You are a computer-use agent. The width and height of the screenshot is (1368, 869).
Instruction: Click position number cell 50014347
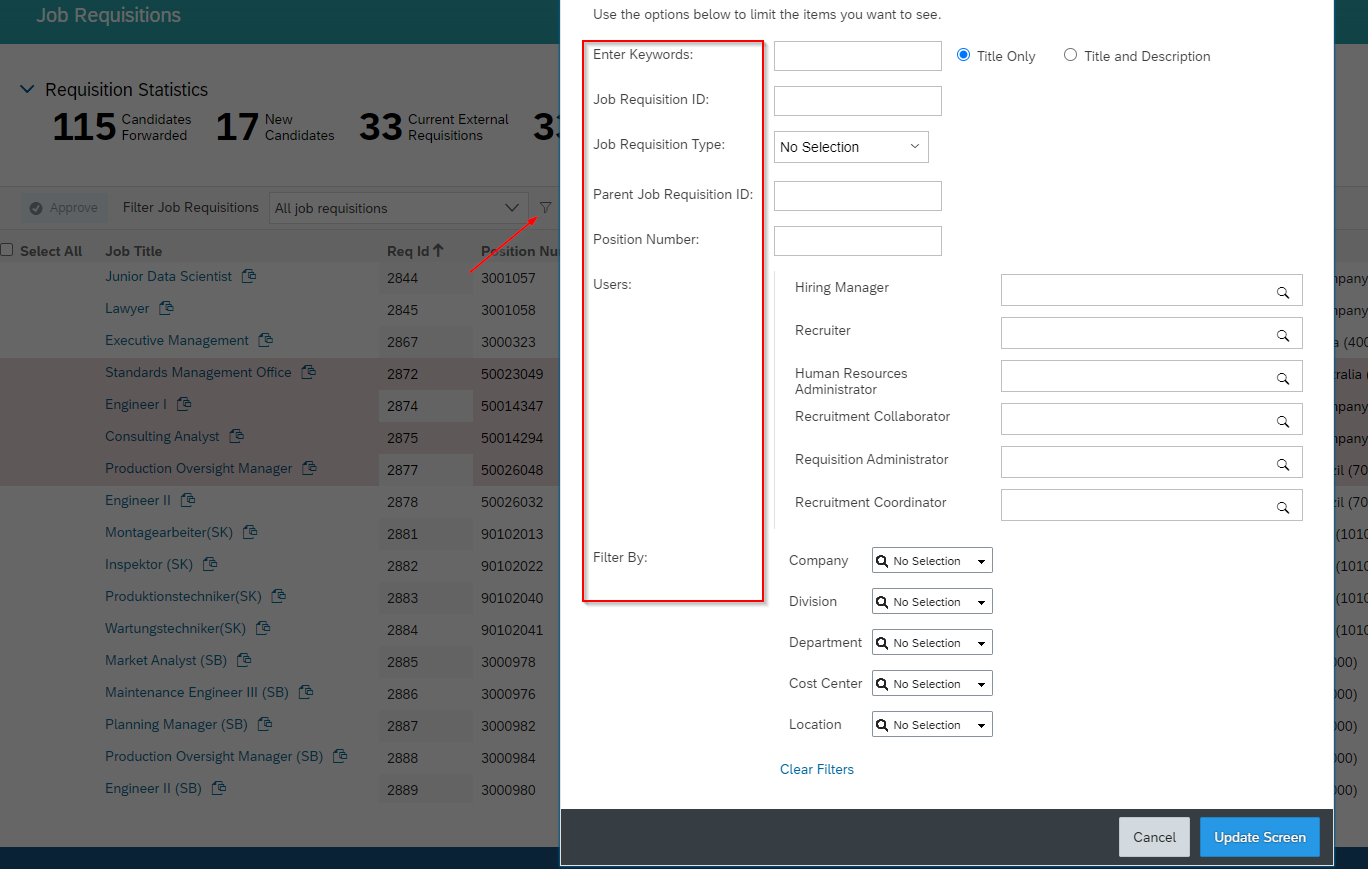(x=512, y=406)
